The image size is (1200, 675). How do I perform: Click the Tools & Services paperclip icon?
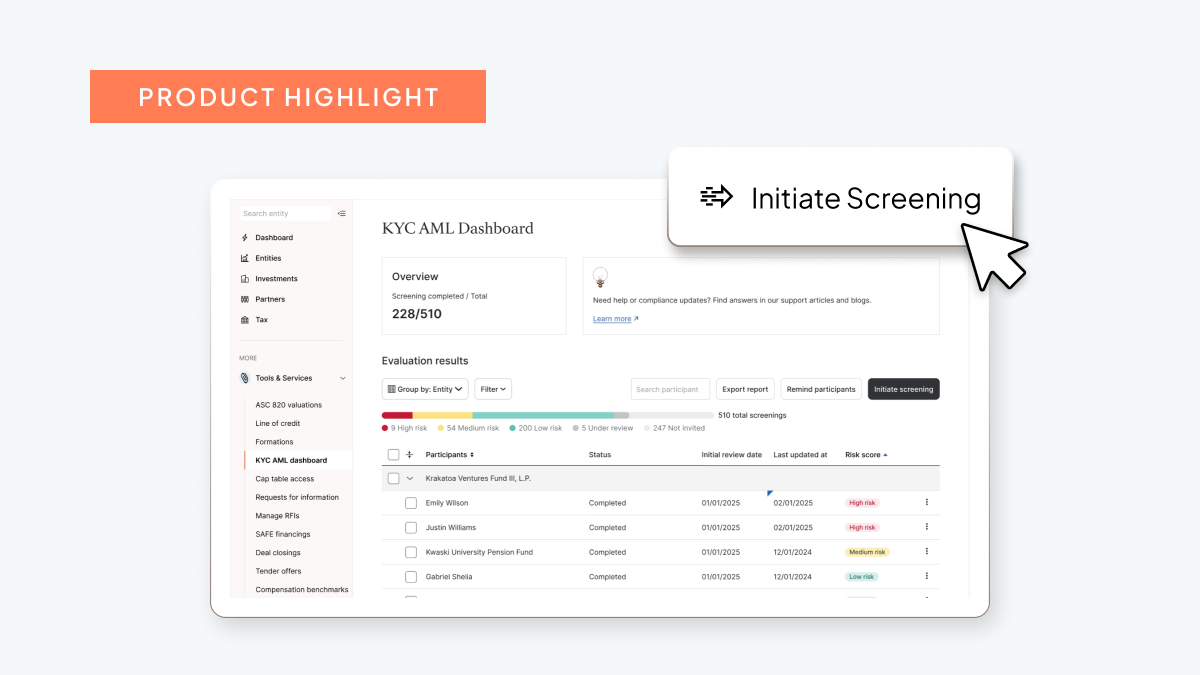point(244,378)
